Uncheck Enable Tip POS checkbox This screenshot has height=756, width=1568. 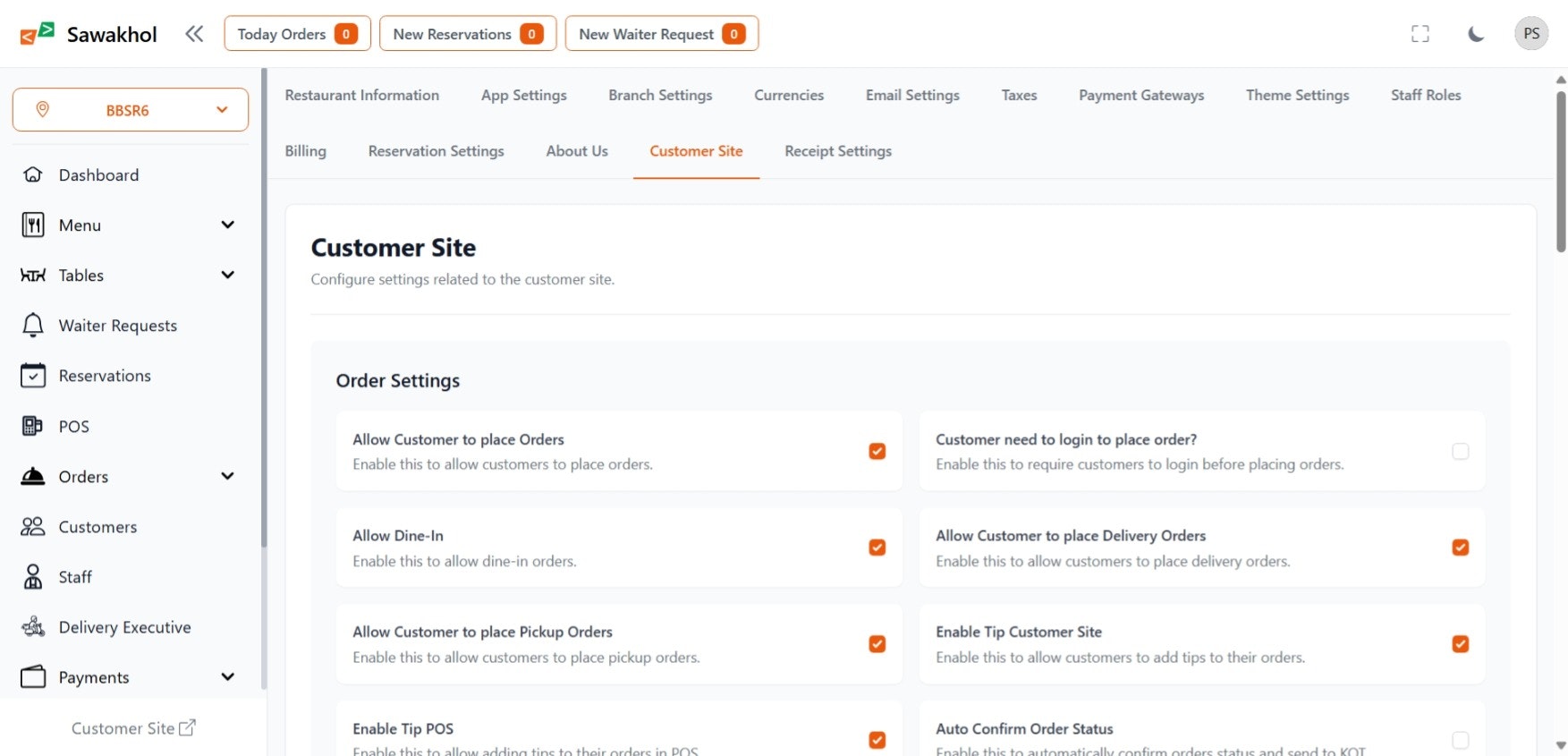click(x=877, y=740)
